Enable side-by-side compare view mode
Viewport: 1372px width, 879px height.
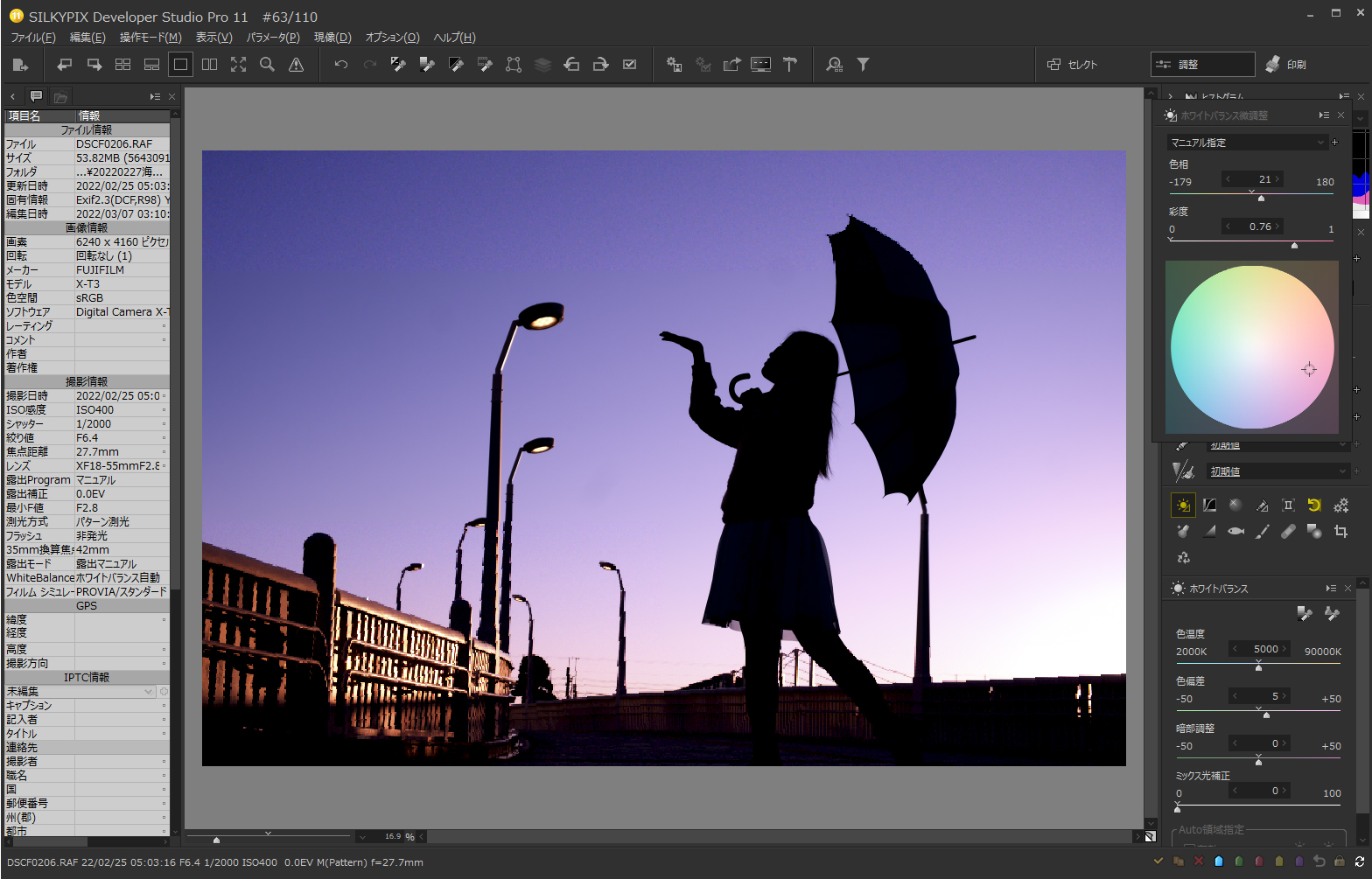click(209, 65)
